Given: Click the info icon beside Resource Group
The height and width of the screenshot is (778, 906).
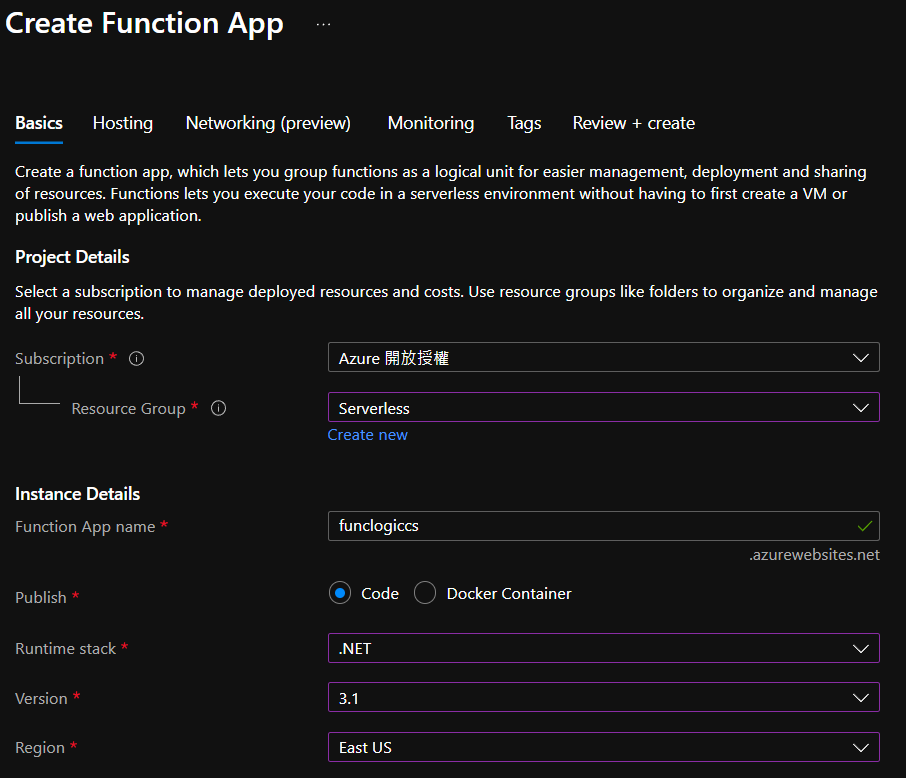Looking at the screenshot, I should point(218,408).
